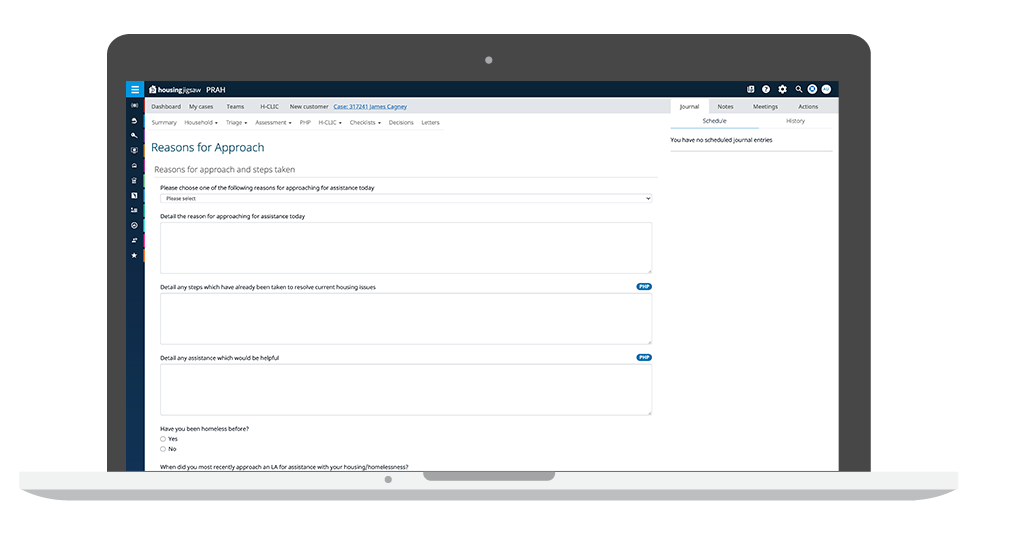
Task: Go to My cases
Action: coord(201,106)
